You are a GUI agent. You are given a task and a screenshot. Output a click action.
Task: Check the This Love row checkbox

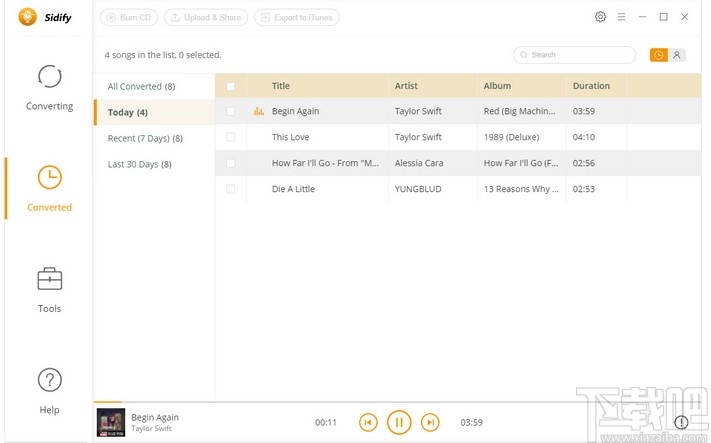point(230,137)
